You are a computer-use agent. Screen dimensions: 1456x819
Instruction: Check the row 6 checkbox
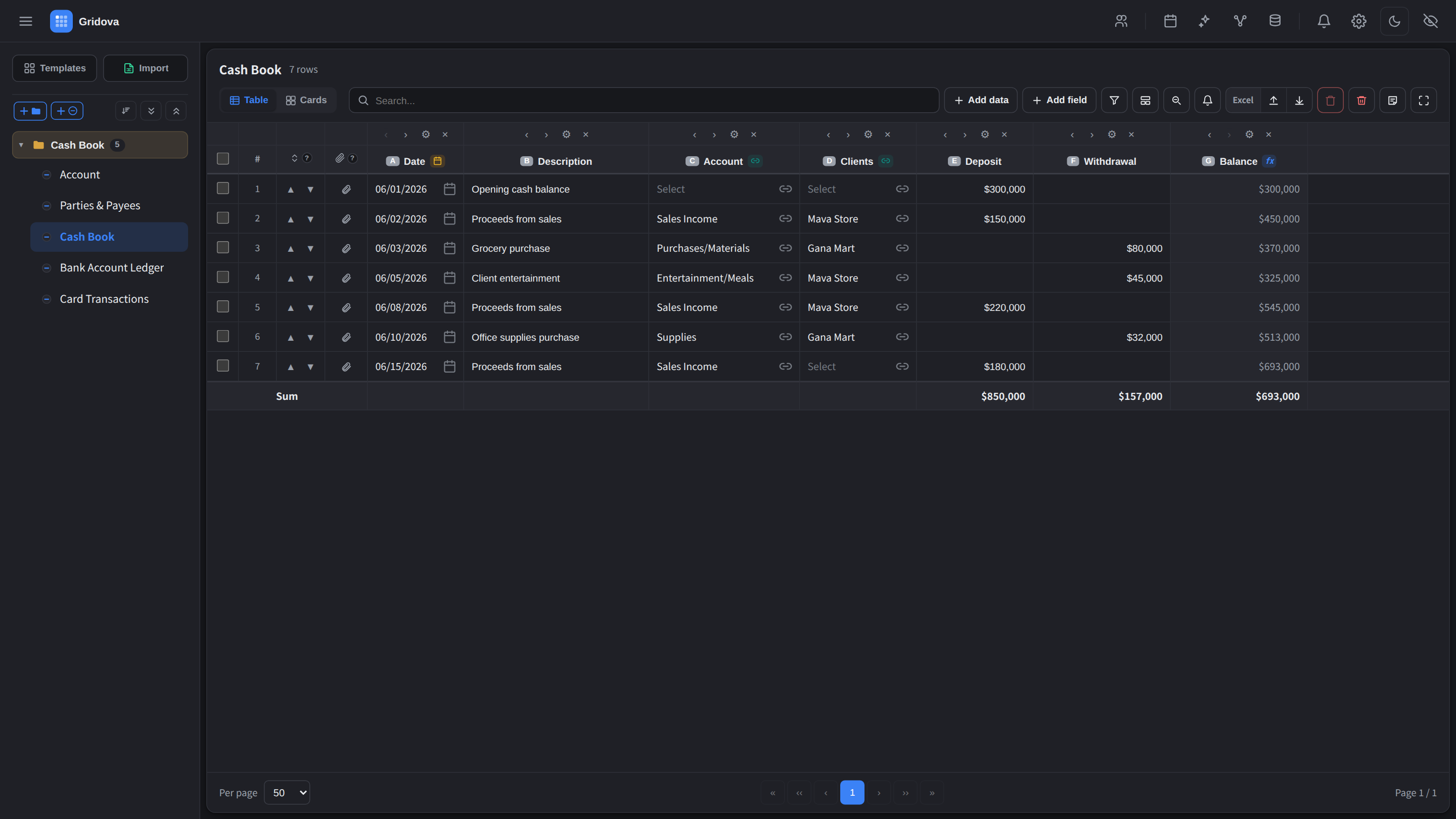click(222, 336)
